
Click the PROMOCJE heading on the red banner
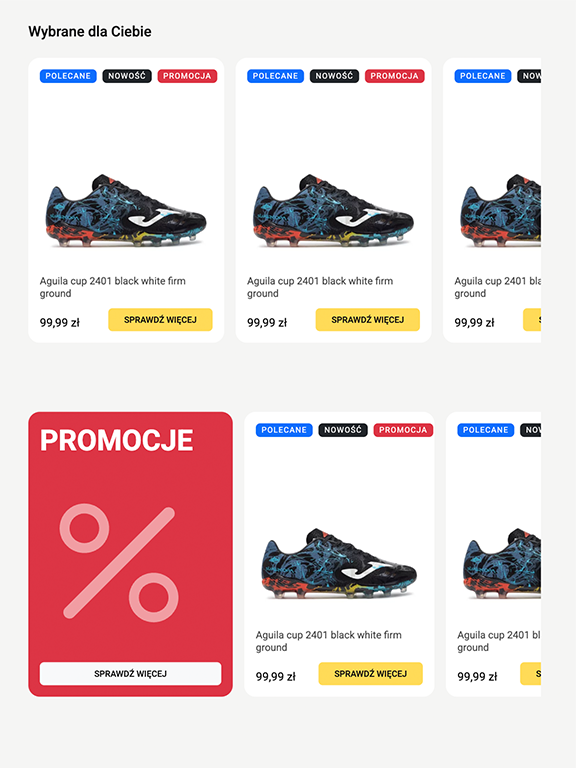pos(117,440)
